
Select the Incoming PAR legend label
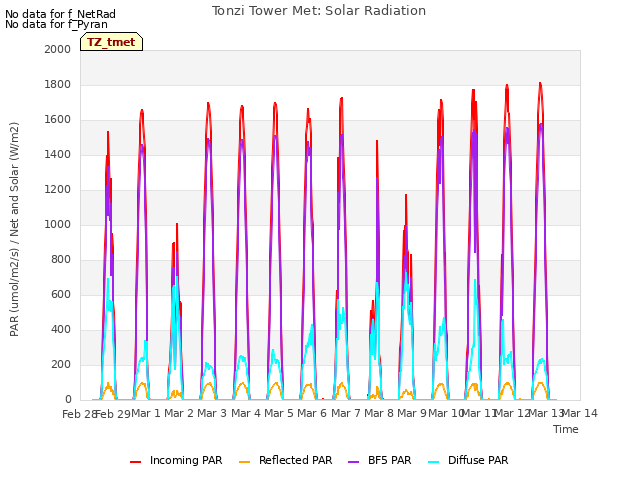186,460
